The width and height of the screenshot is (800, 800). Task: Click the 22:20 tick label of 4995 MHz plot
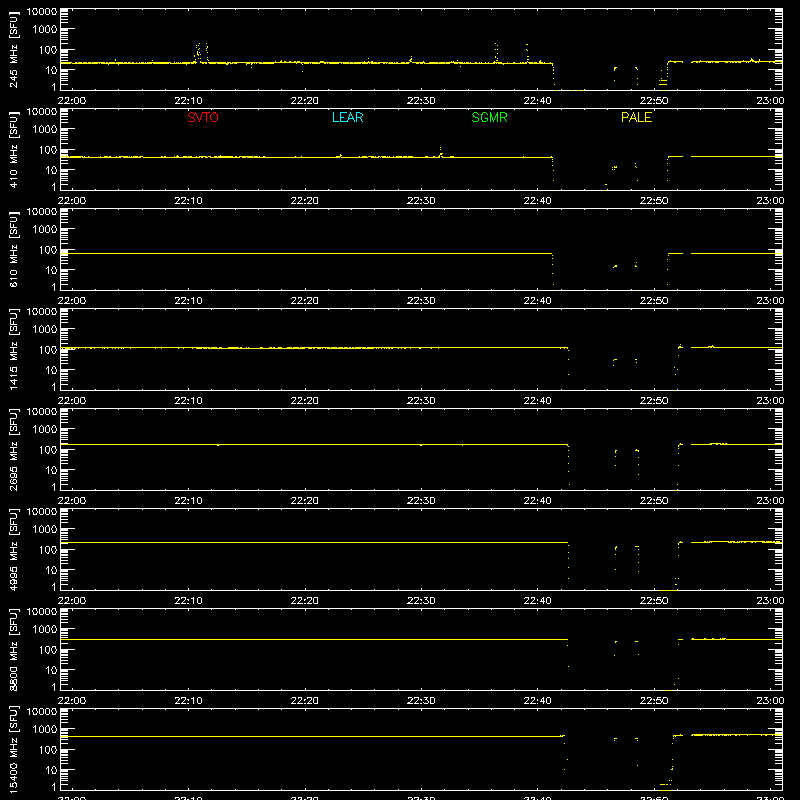point(305,601)
